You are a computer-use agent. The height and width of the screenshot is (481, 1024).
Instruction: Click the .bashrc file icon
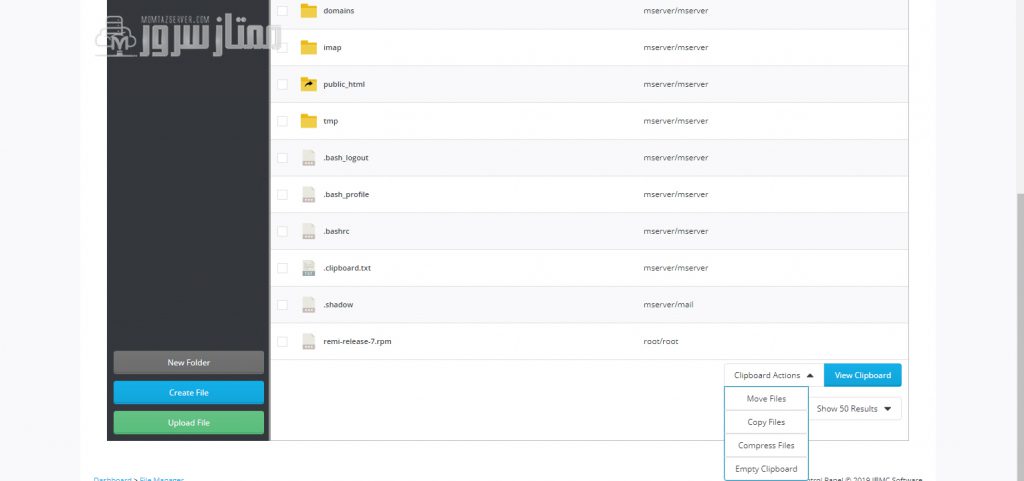point(309,231)
